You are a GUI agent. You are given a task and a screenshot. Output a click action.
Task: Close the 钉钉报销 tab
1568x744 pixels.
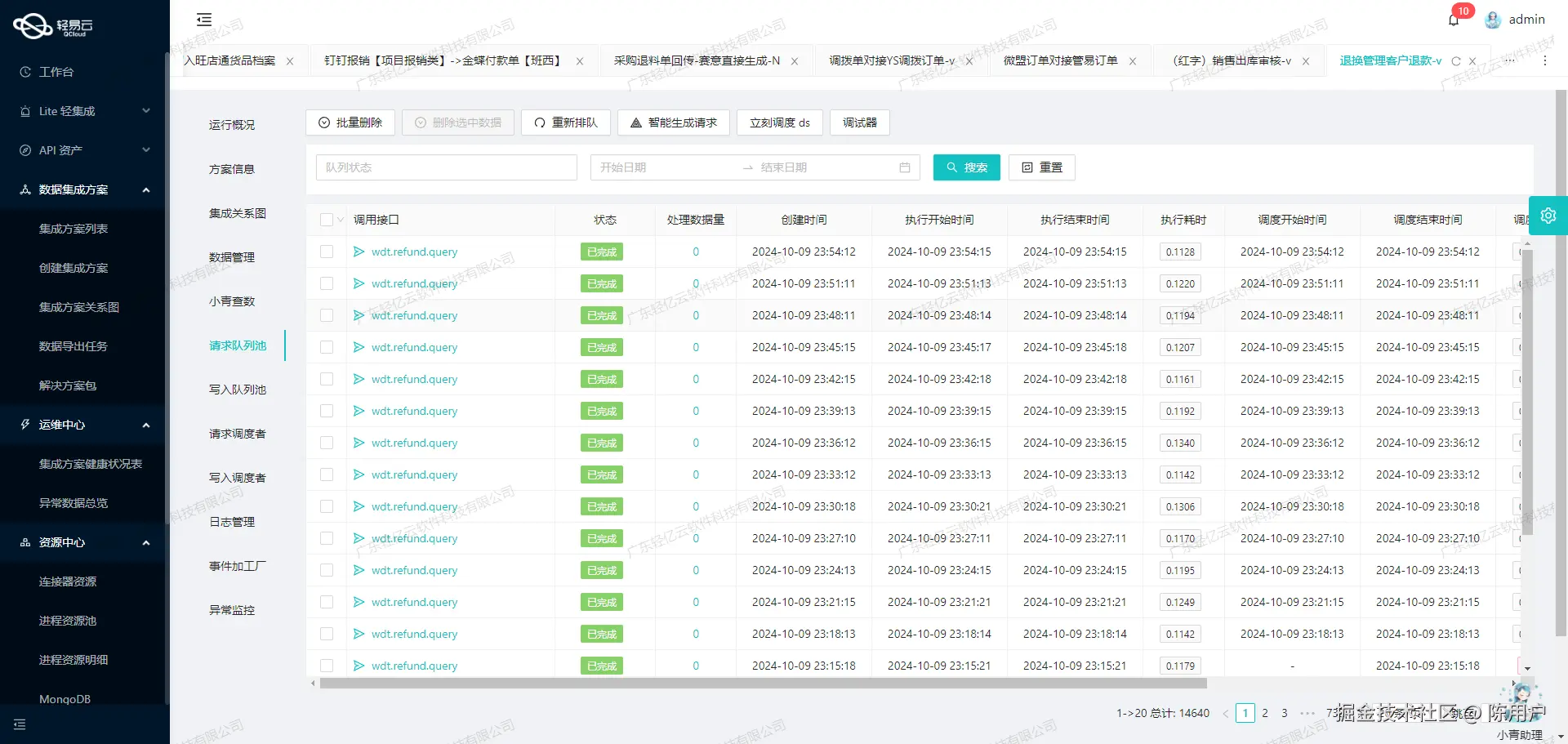coord(580,61)
